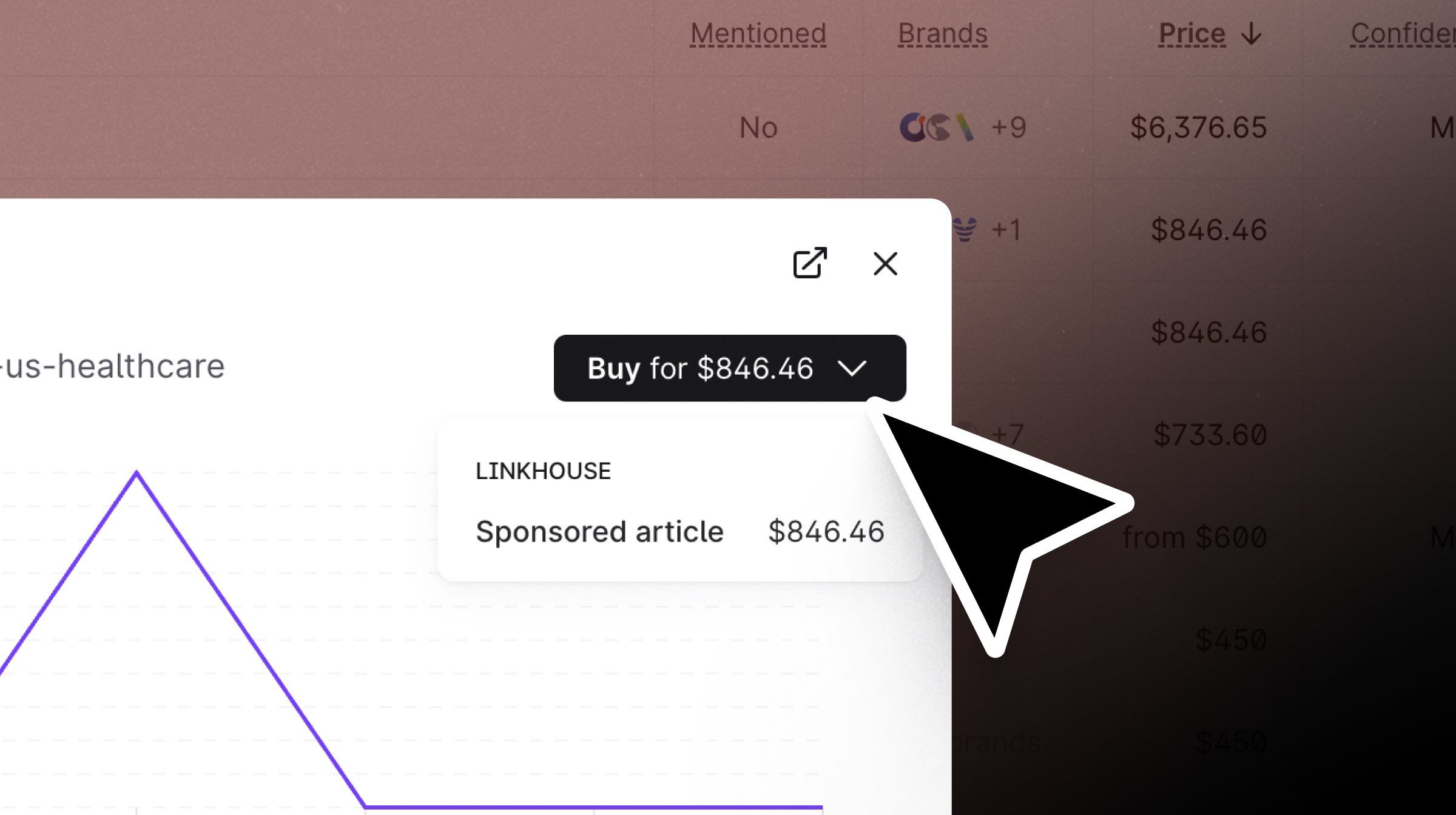Close the detail panel with X icon
1456x815 pixels.
pos(885,264)
